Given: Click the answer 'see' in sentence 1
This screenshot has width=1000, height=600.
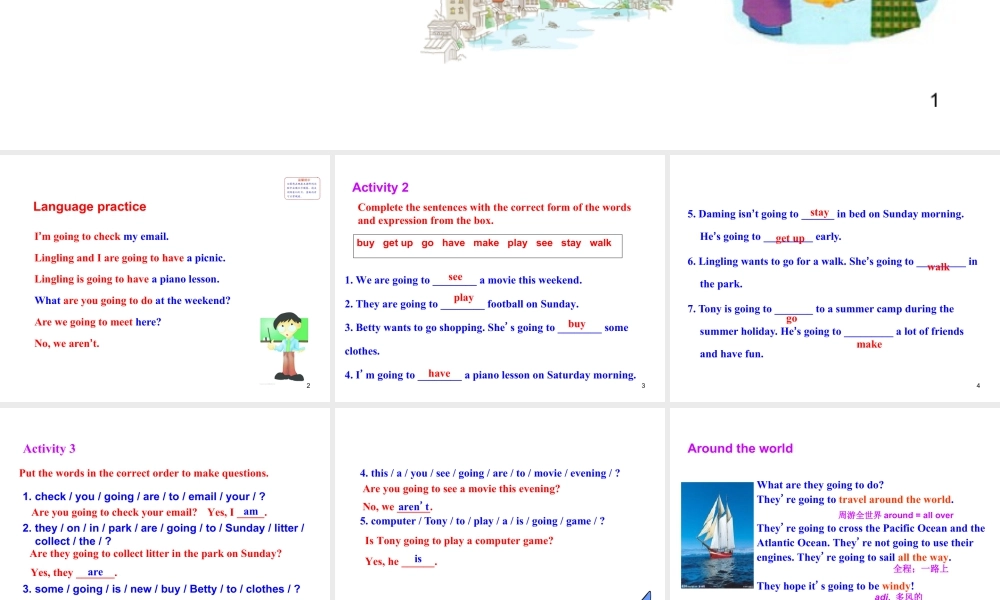Looking at the screenshot, I should tap(455, 277).
